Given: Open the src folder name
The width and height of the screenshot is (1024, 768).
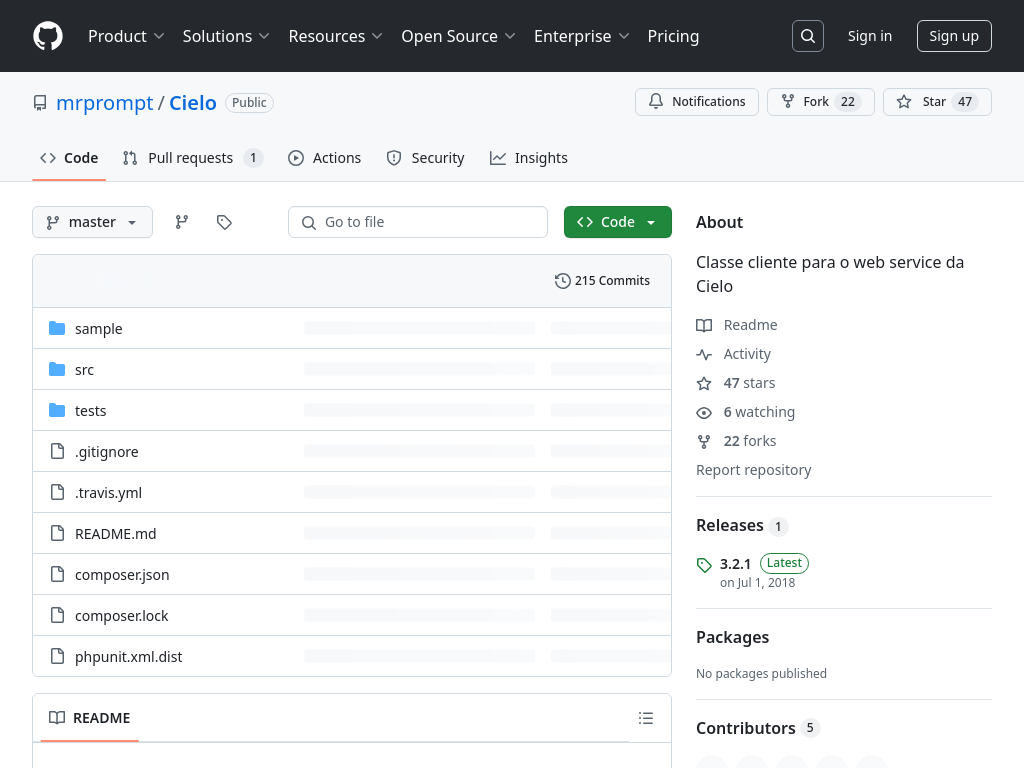Looking at the screenshot, I should [84, 370].
